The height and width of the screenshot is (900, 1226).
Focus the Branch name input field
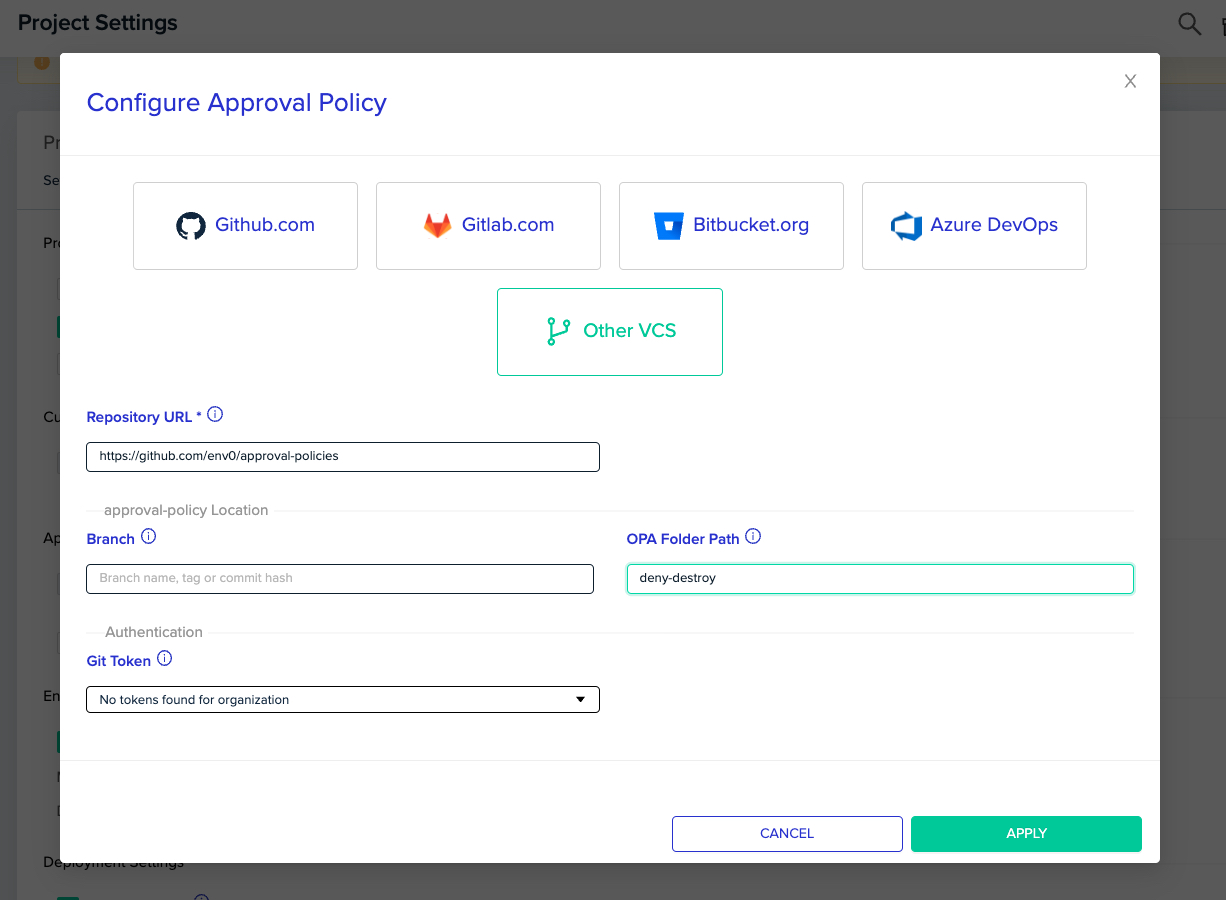point(340,579)
